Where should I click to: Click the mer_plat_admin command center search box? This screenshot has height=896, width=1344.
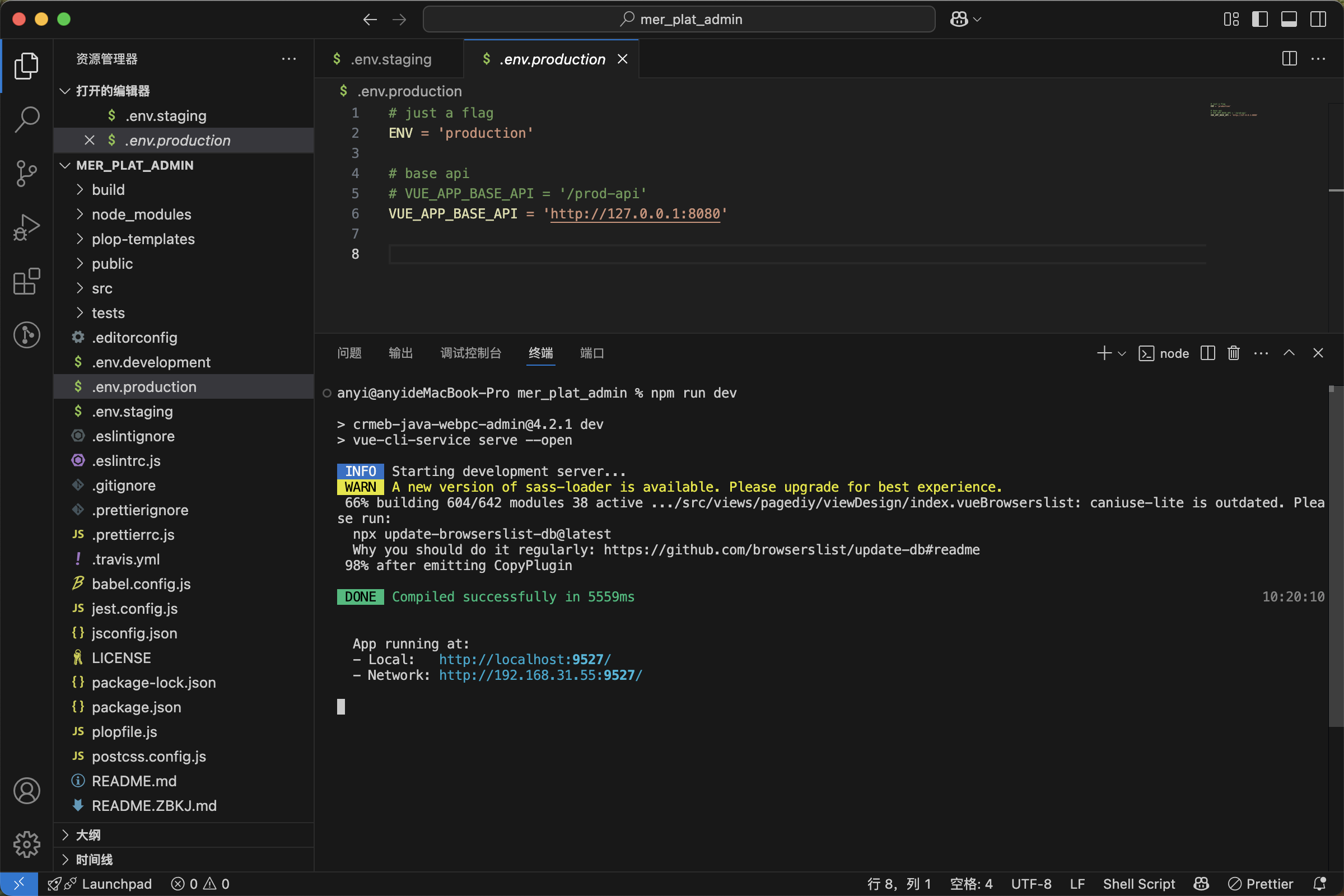pos(679,20)
